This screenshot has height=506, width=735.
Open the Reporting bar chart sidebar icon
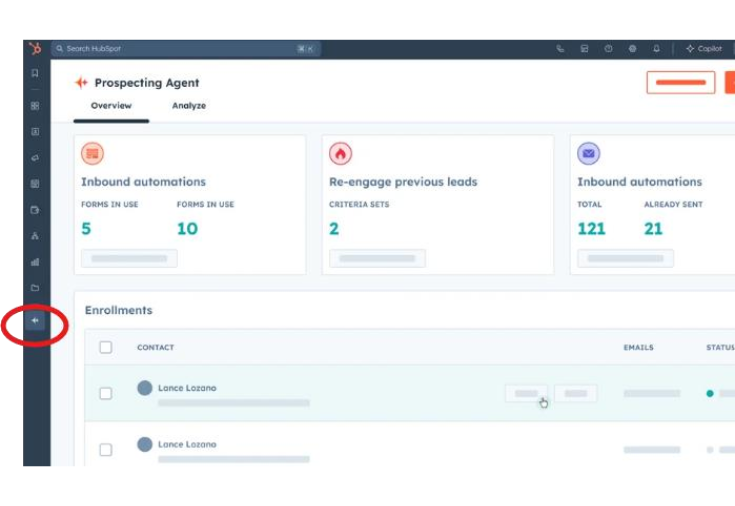35,262
